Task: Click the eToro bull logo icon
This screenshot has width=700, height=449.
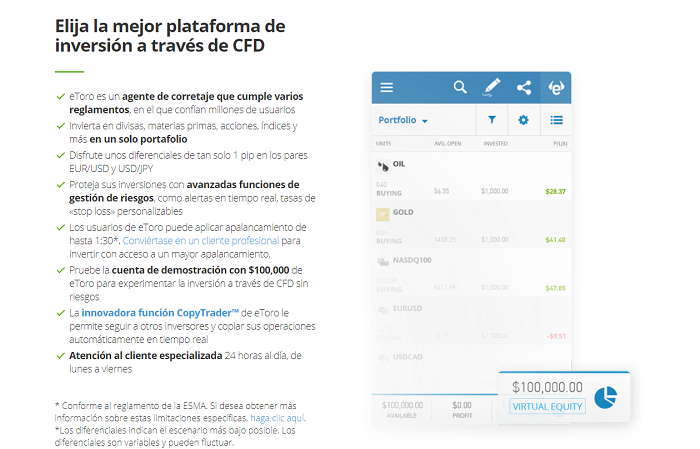Action: [x=556, y=87]
